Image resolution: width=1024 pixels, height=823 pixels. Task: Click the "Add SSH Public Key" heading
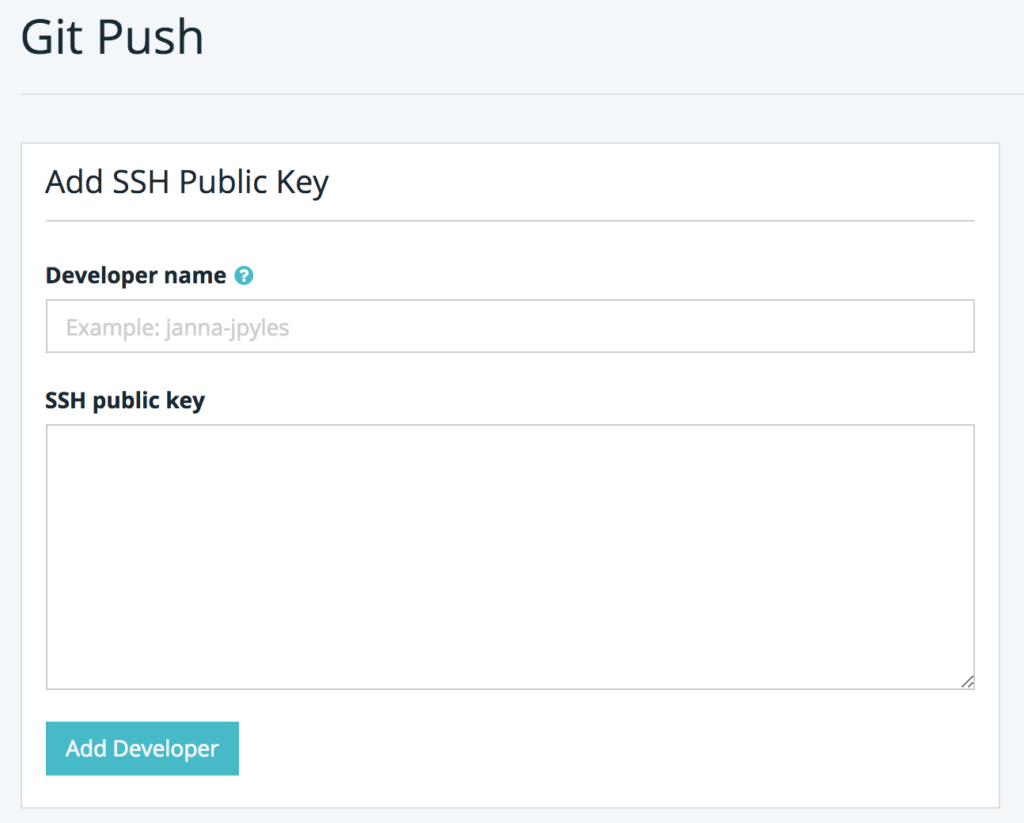[187, 182]
